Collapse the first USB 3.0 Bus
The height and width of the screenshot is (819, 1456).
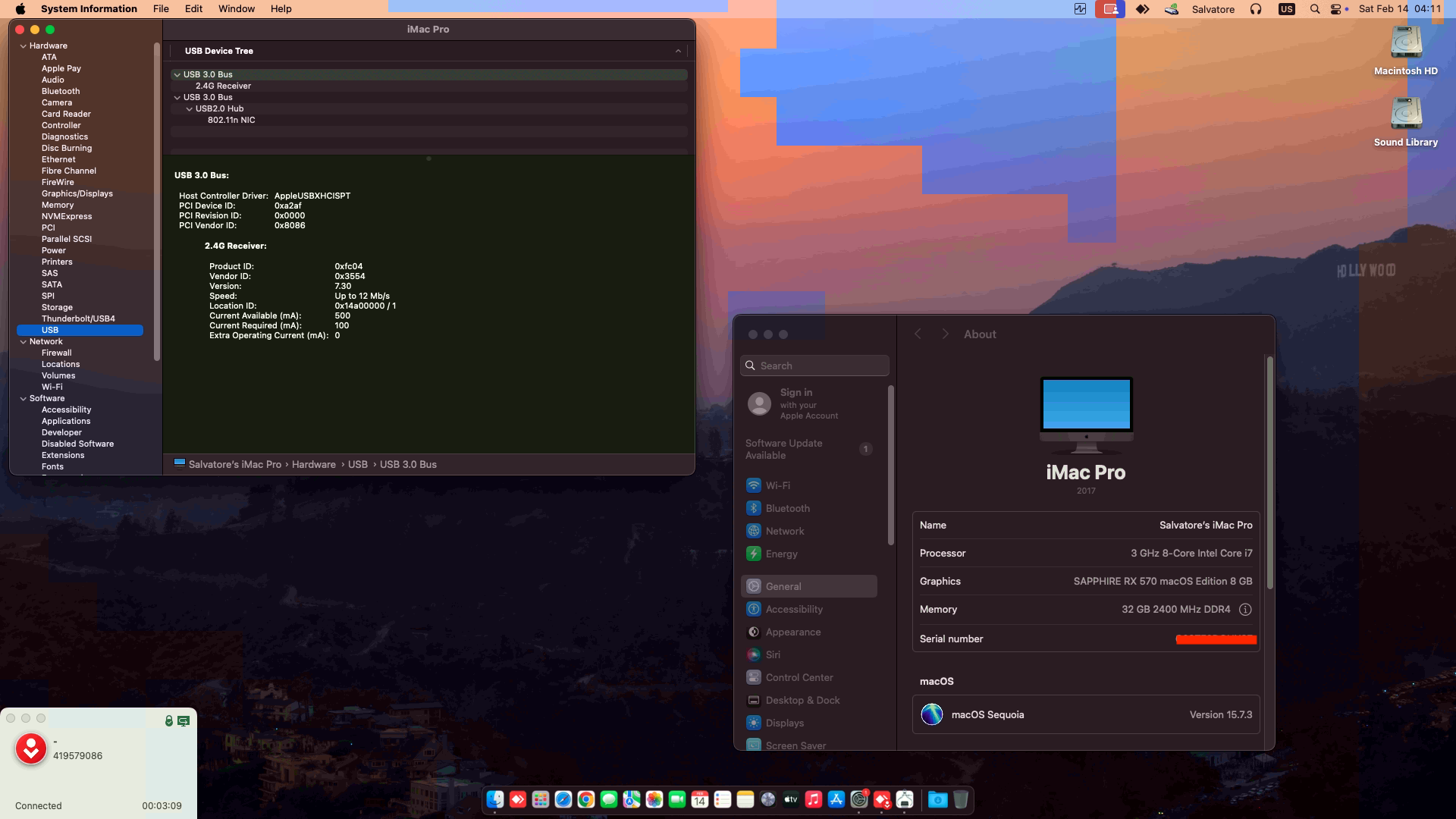tap(177, 75)
